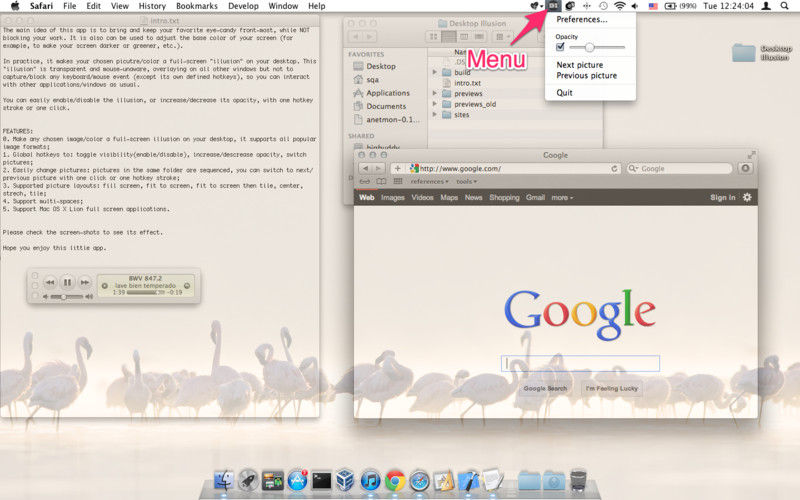The width and height of the screenshot is (800, 500).
Task: Click the Safari compass icon in the Dock
Action: click(419, 480)
